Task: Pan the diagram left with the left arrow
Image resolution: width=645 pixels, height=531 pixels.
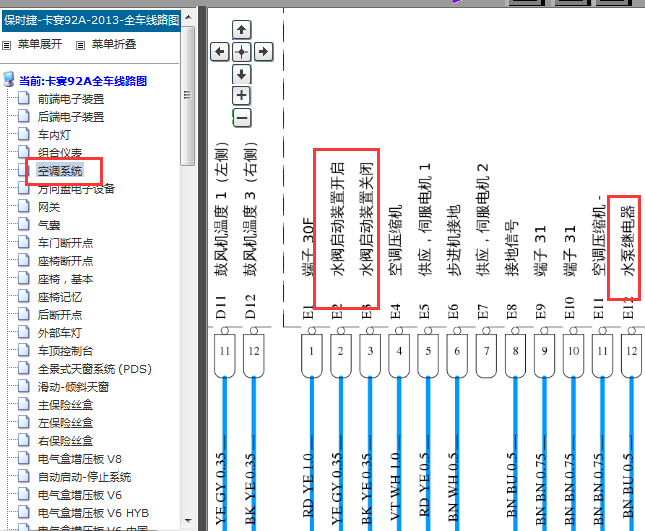Action: pos(220,52)
